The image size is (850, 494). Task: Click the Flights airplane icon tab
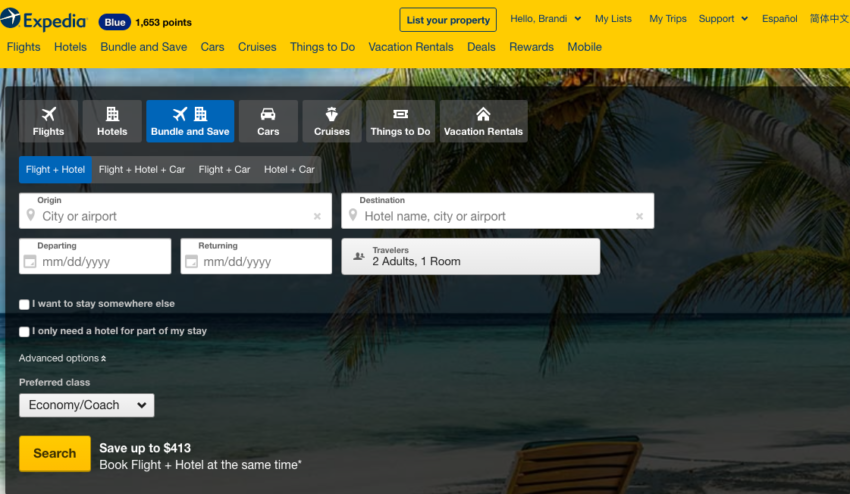click(x=48, y=121)
